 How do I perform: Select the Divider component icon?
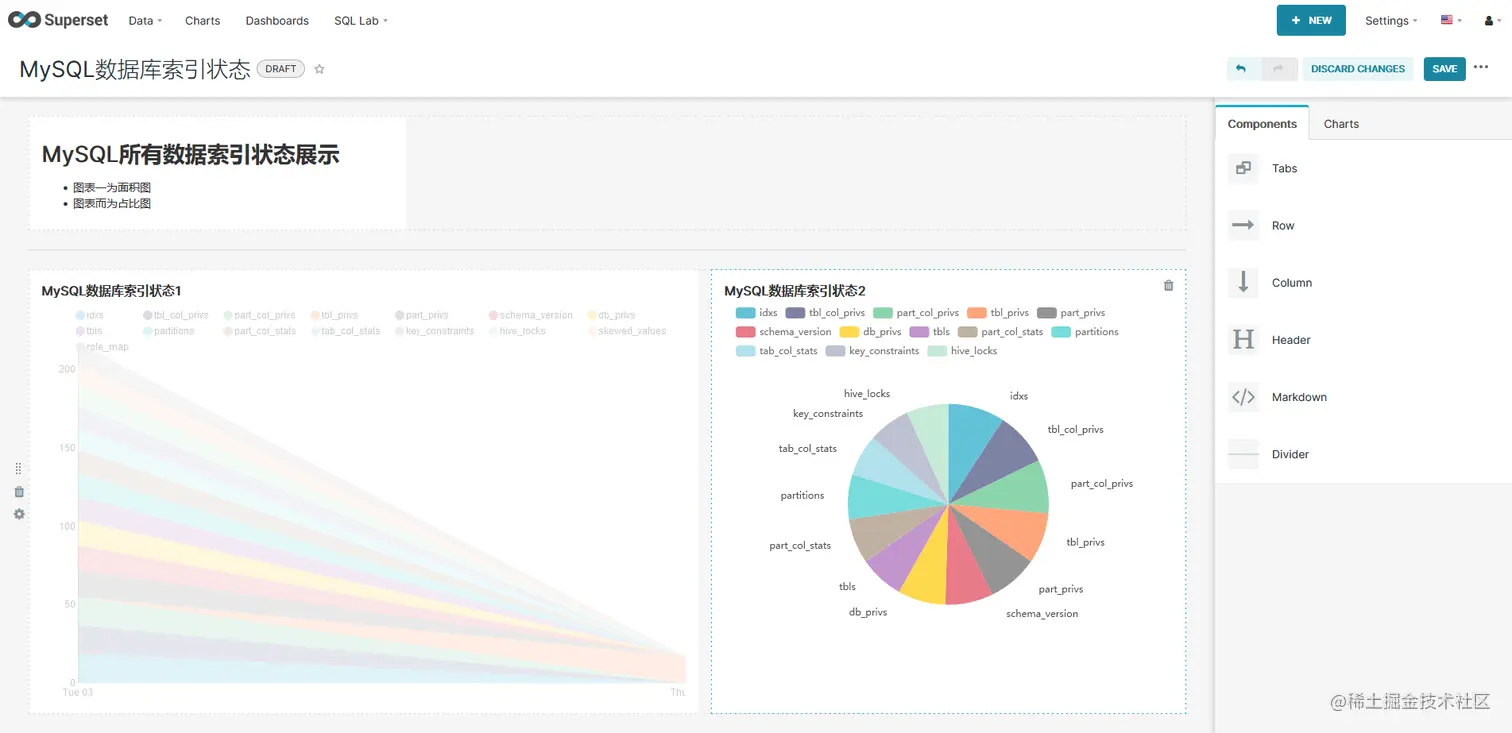click(1243, 454)
